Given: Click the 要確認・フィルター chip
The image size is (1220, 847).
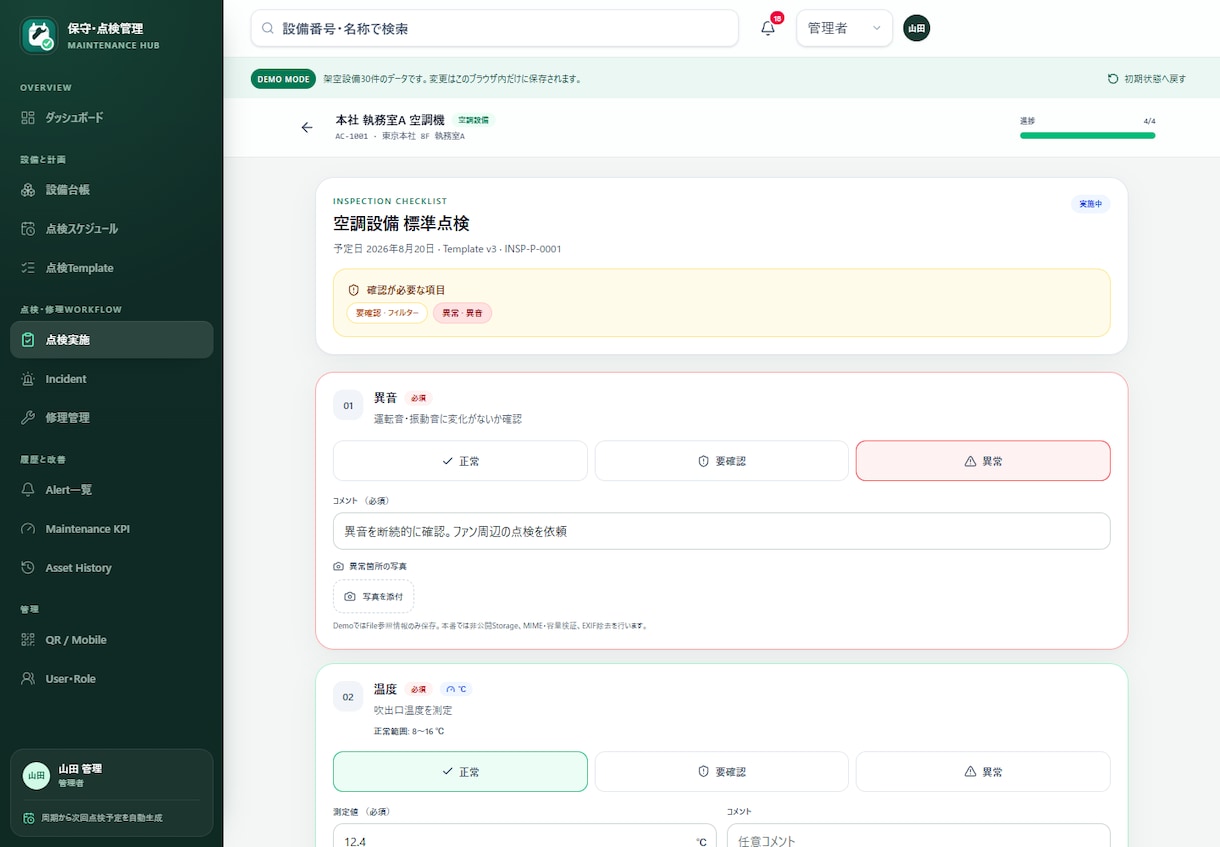Looking at the screenshot, I should 387,313.
